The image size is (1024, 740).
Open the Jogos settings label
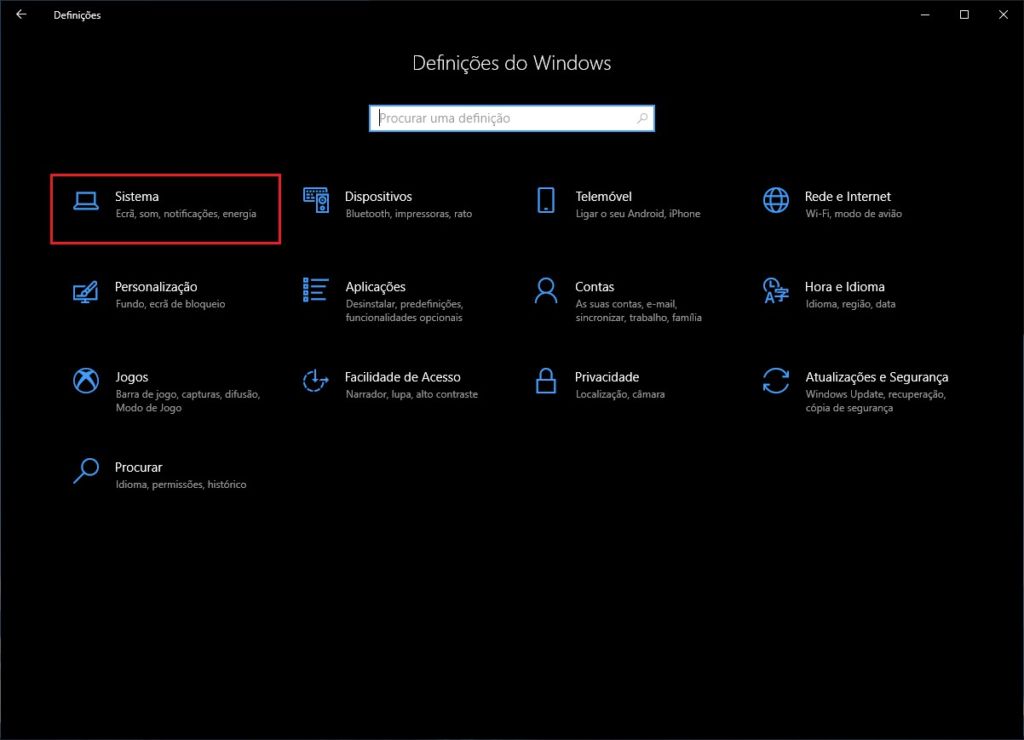[x=131, y=377]
